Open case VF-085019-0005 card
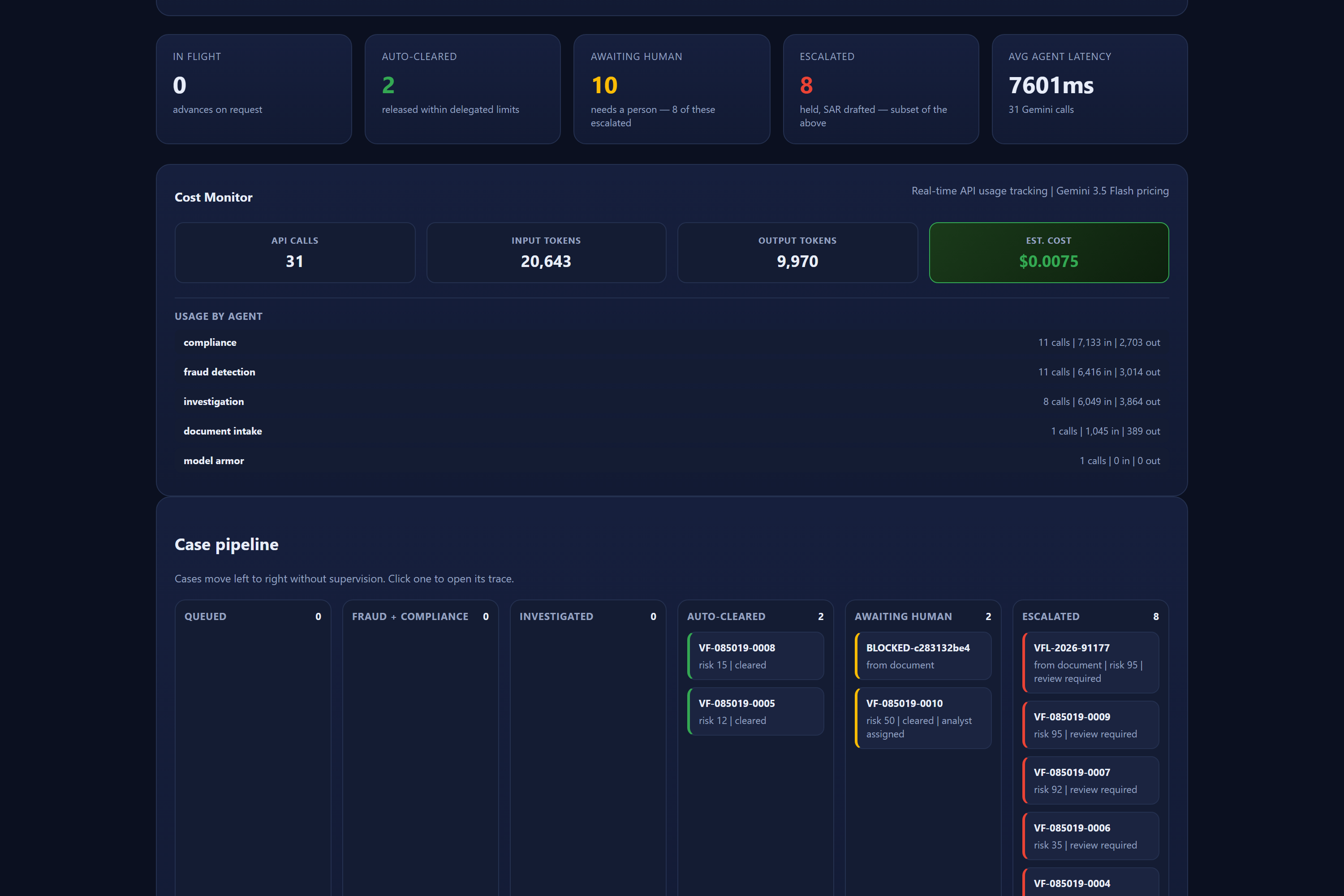This screenshot has height=896, width=1344. pos(755,711)
